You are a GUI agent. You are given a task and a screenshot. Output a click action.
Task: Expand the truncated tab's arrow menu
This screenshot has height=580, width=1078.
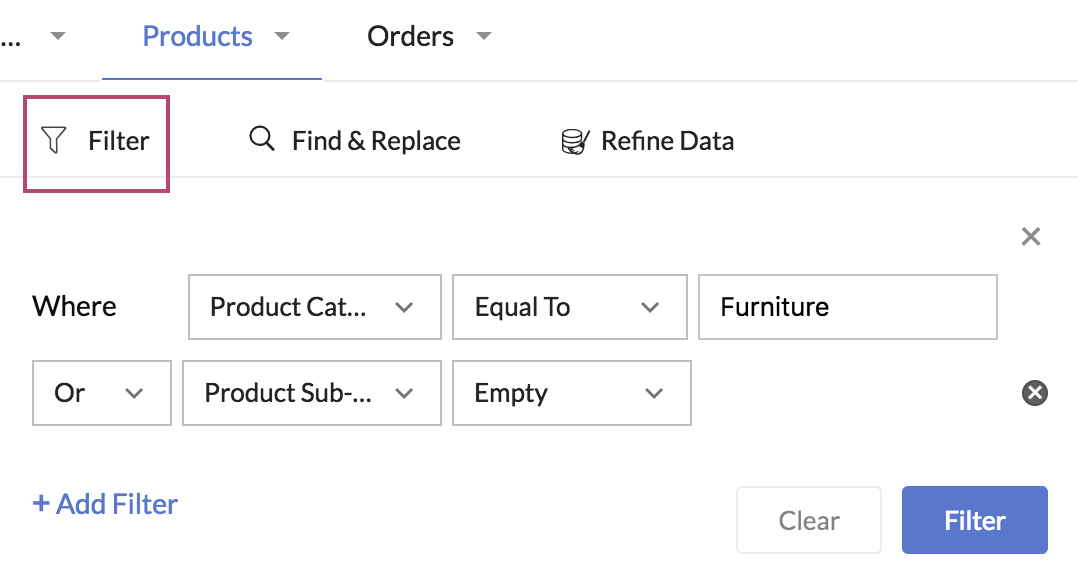58,37
